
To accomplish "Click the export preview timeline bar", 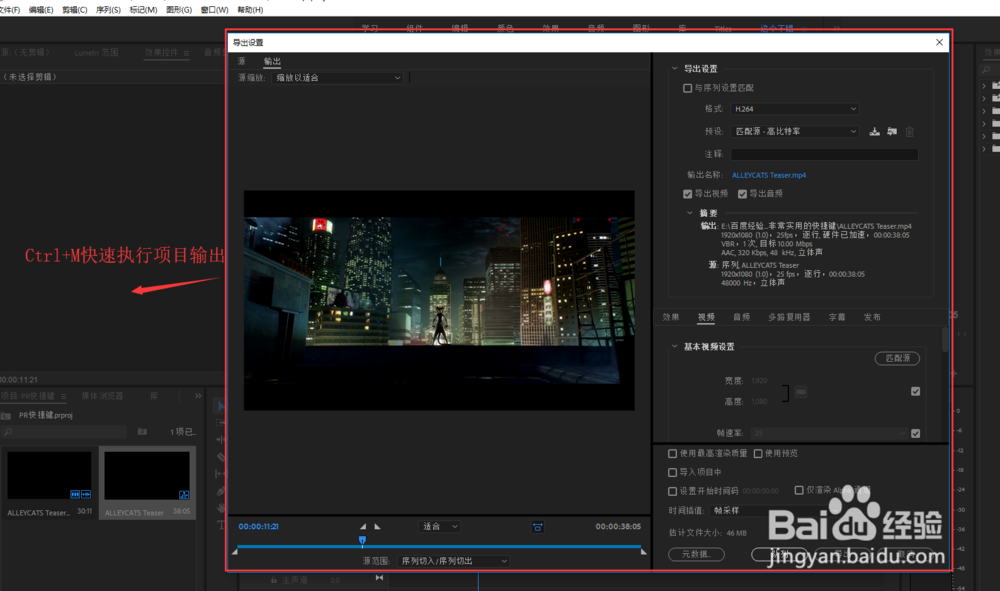I will pyautogui.click(x=439, y=546).
